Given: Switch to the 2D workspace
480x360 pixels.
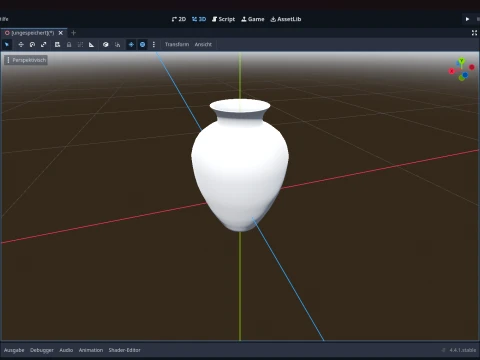Looking at the screenshot, I should click(179, 19).
